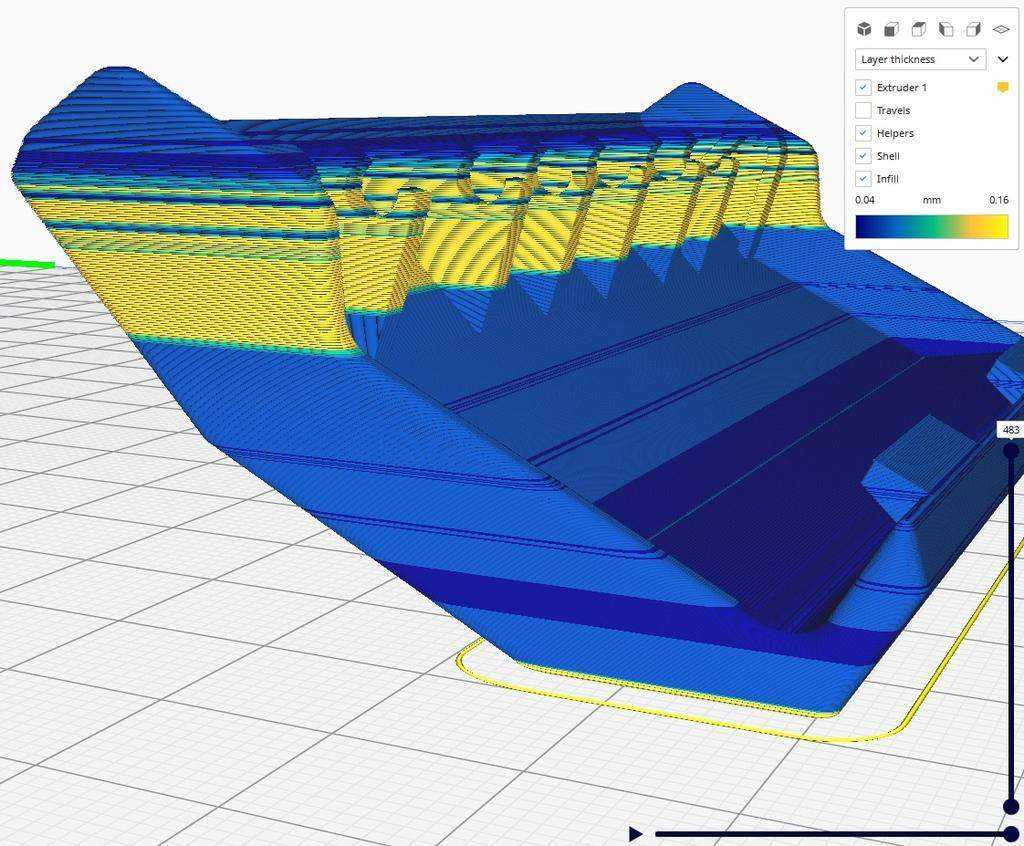Click the bottom handle of layer slider
This screenshot has width=1024, height=846.
pyautogui.click(x=1011, y=806)
